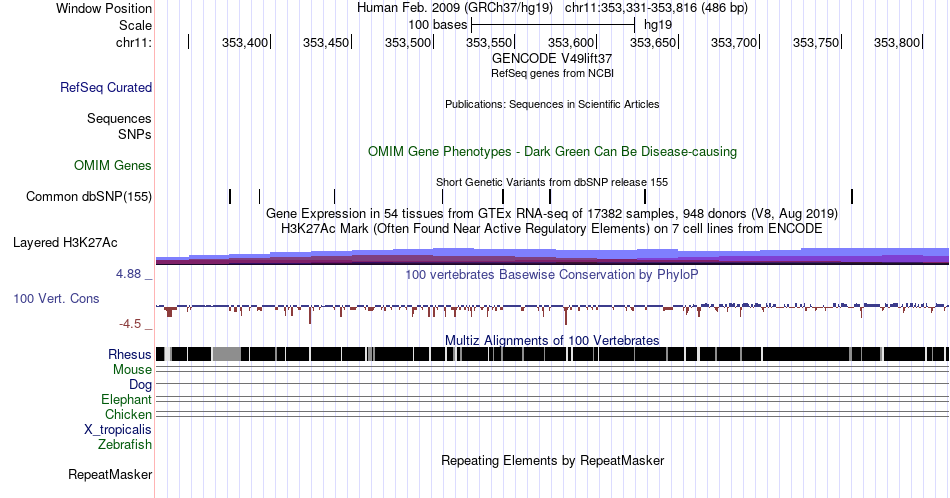
Task: Click OMIM Gene Phenotypes green title
Action: click(x=552, y=151)
